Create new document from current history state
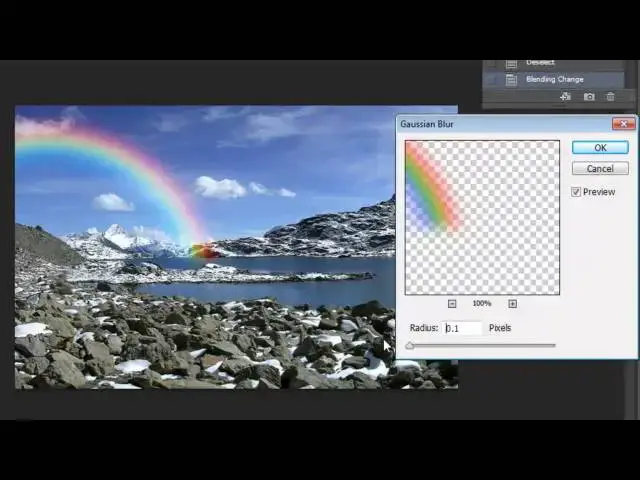 coord(565,97)
